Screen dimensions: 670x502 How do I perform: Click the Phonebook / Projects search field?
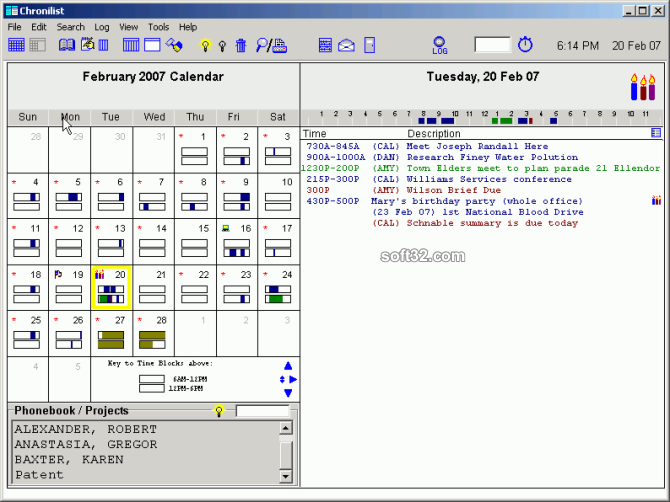(x=262, y=411)
